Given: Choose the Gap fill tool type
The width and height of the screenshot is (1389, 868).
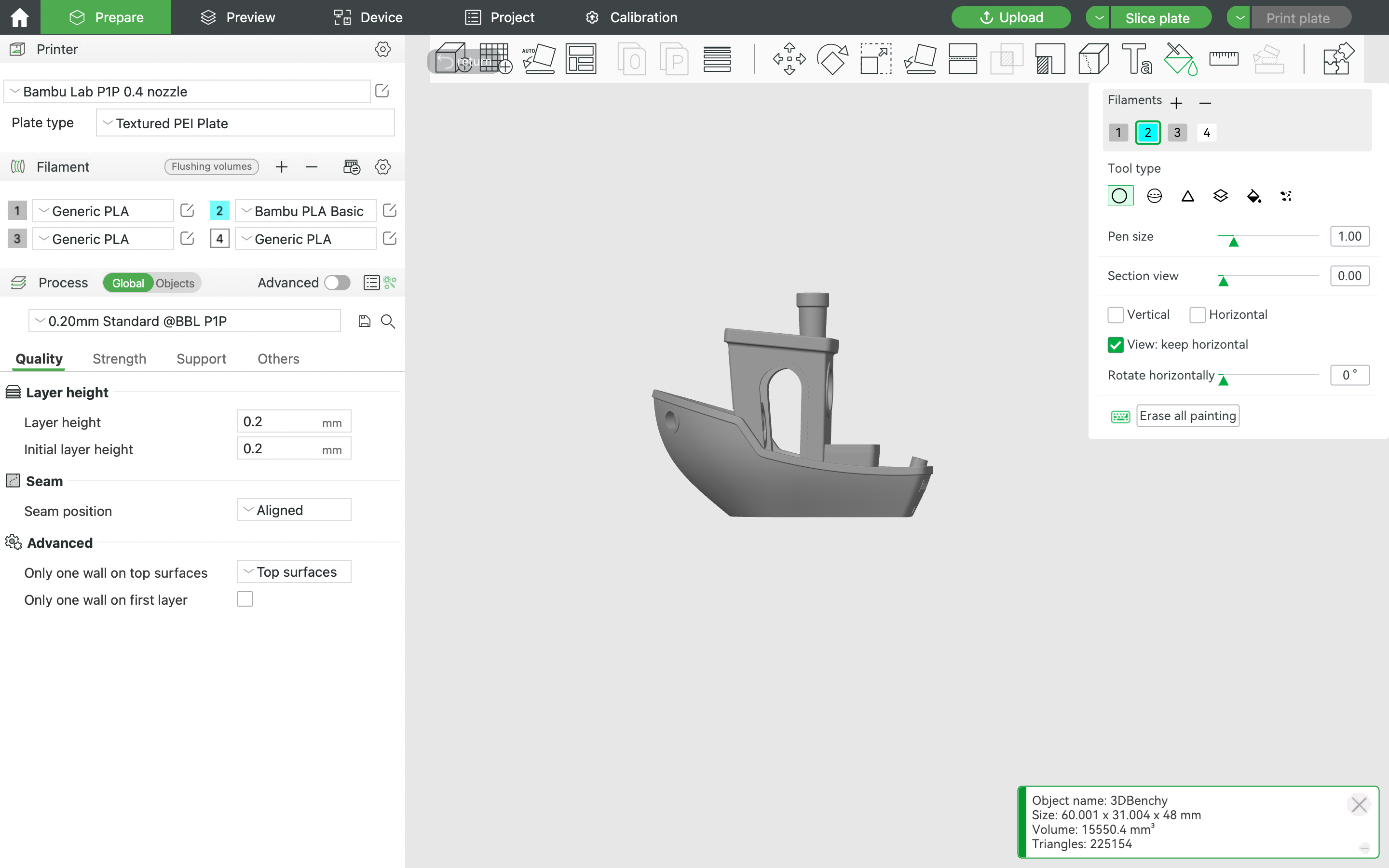Looking at the screenshot, I should (1286, 196).
